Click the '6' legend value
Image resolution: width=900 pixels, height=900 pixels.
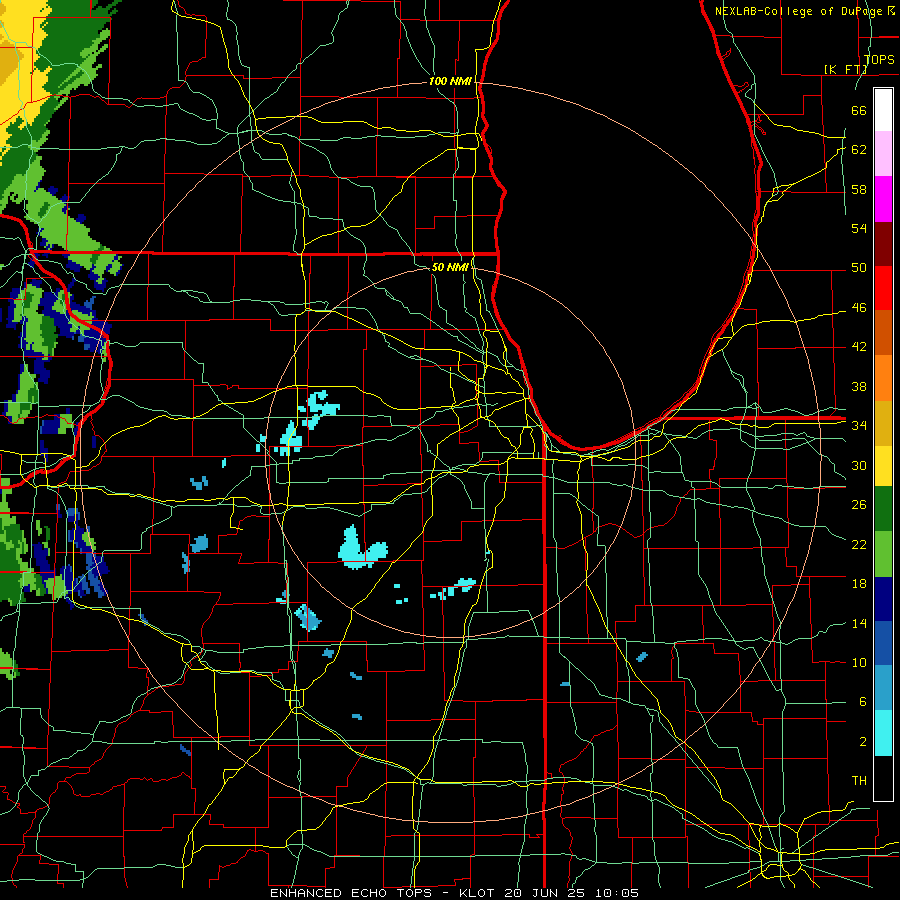pos(862,702)
